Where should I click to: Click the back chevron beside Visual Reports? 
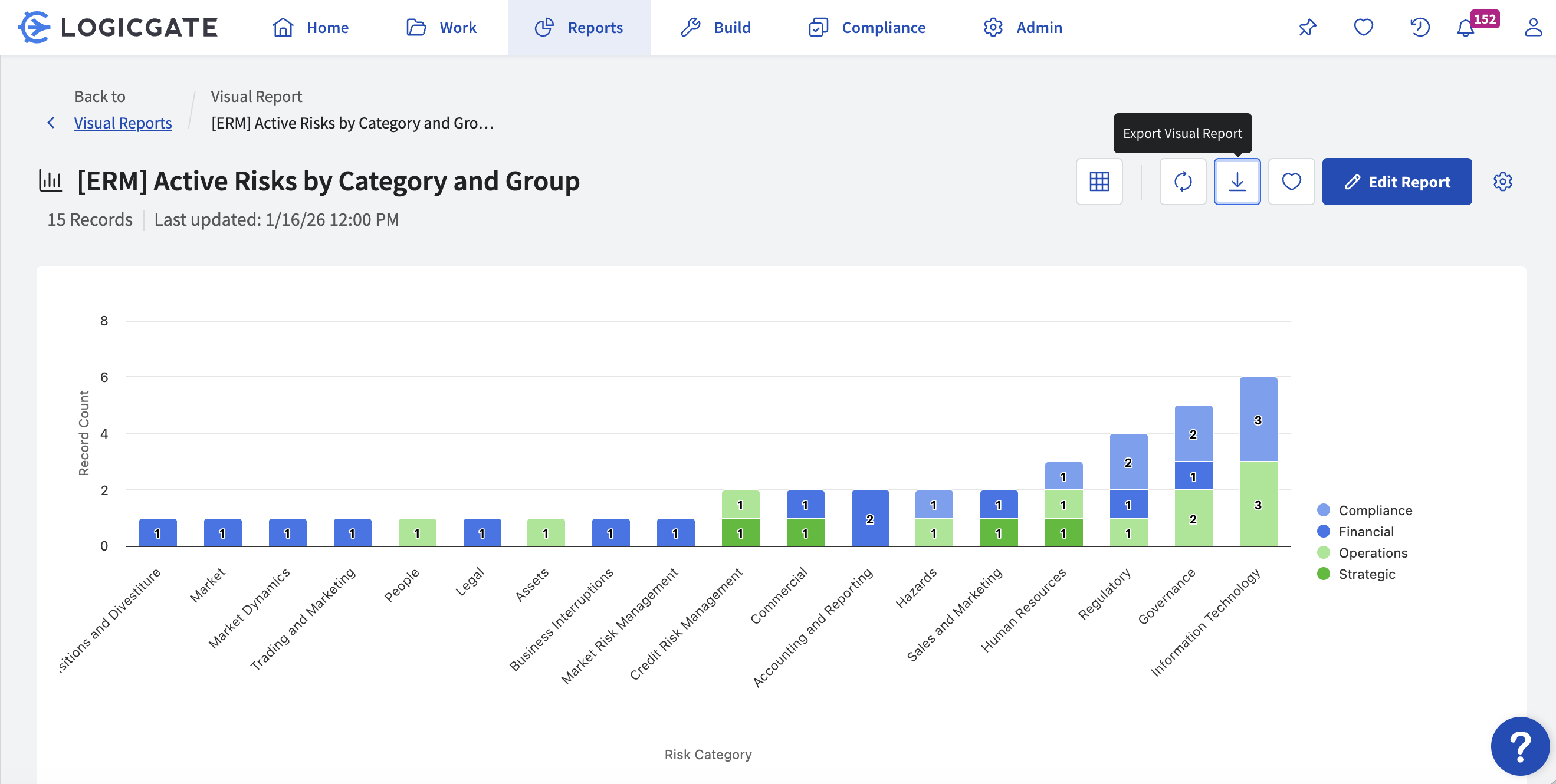51,123
